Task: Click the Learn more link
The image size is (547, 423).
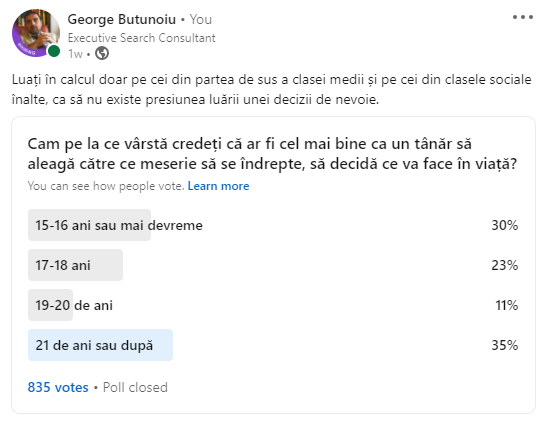Action: pyautogui.click(x=218, y=186)
